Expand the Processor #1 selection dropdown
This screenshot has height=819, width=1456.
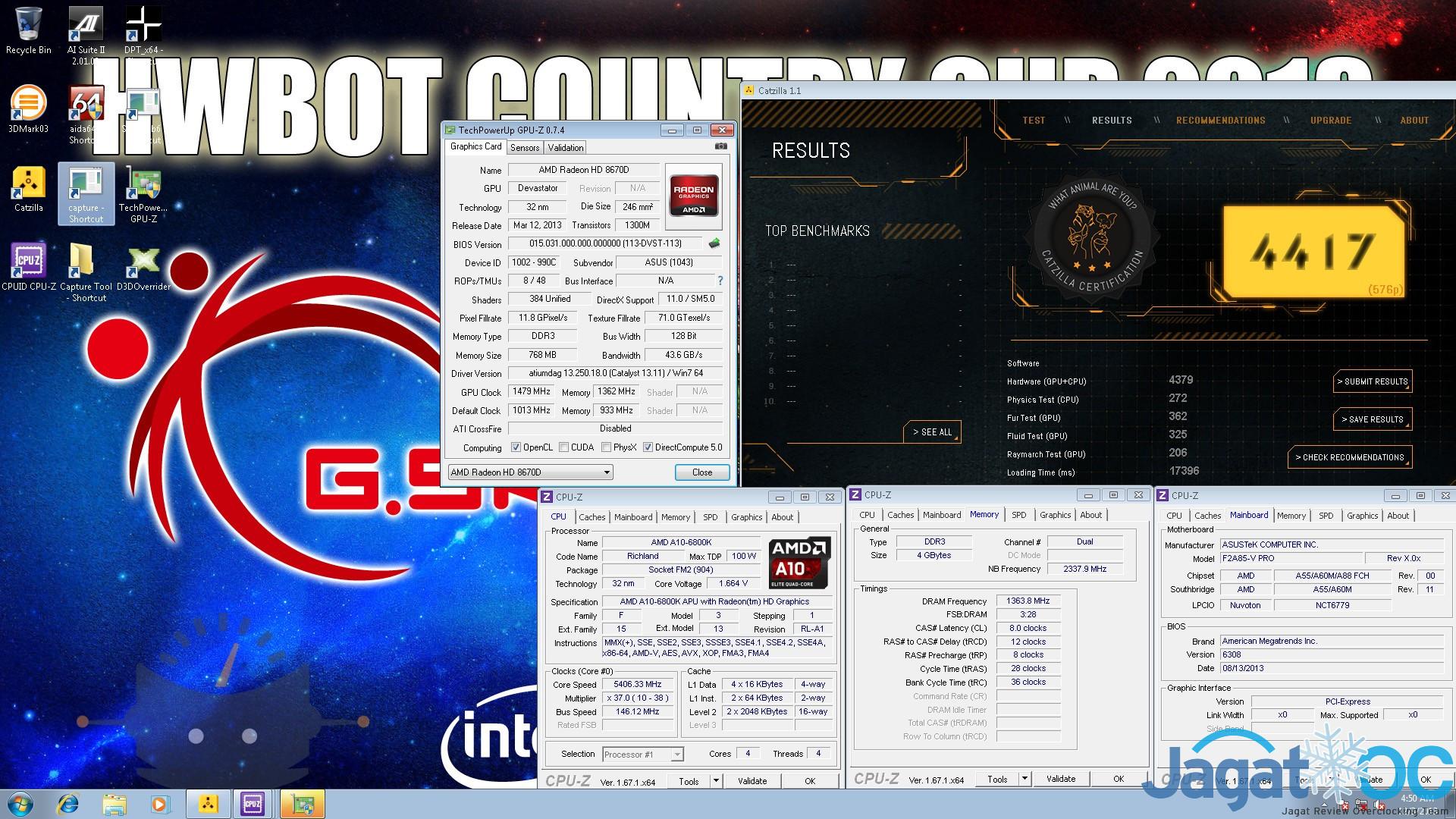coord(676,755)
